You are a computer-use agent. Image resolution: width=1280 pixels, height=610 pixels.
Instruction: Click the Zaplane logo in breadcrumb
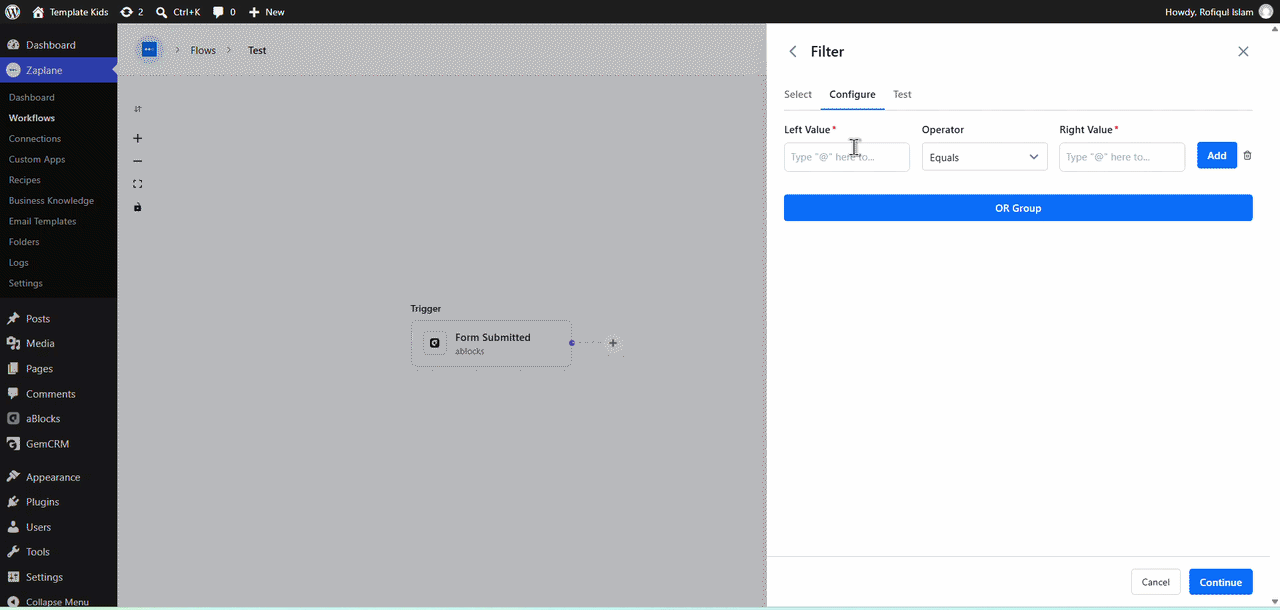pos(149,49)
